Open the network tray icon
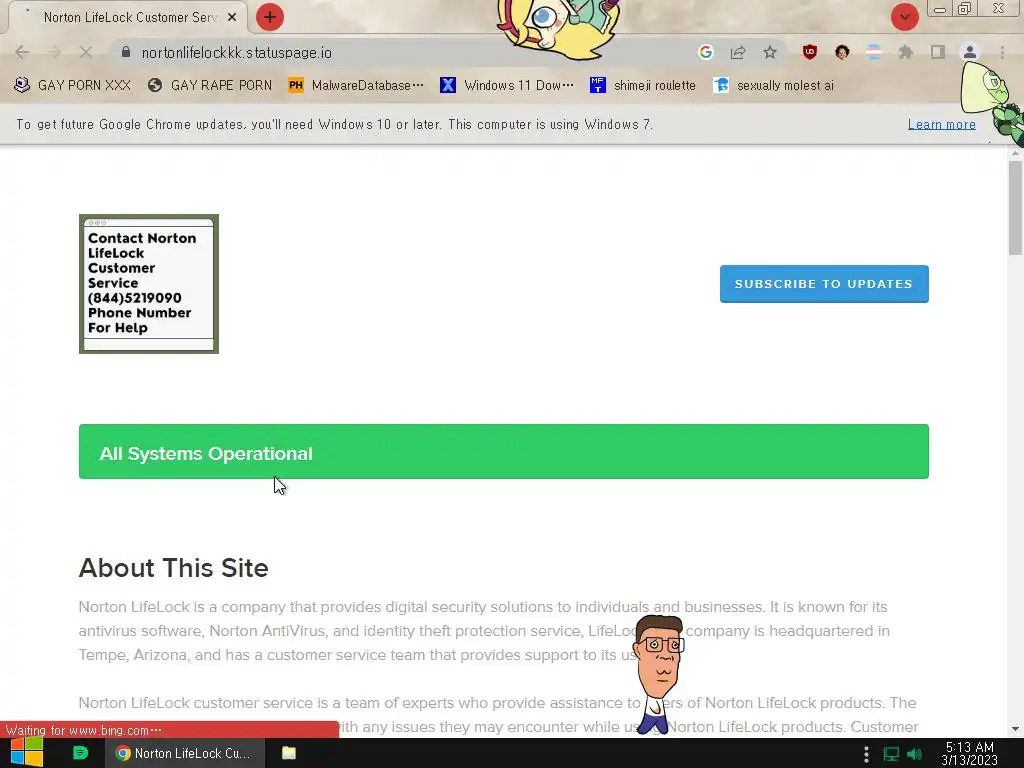Image resolution: width=1024 pixels, height=768 pixels. [x=891, y=754]
